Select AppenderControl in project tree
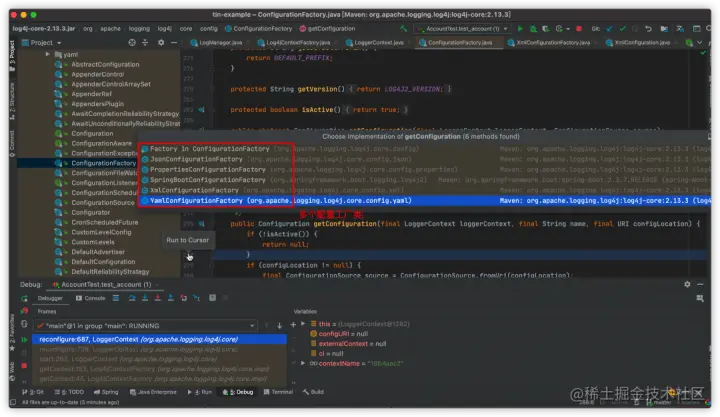Screen dimensions: 720x417 (x=97, y=74)
